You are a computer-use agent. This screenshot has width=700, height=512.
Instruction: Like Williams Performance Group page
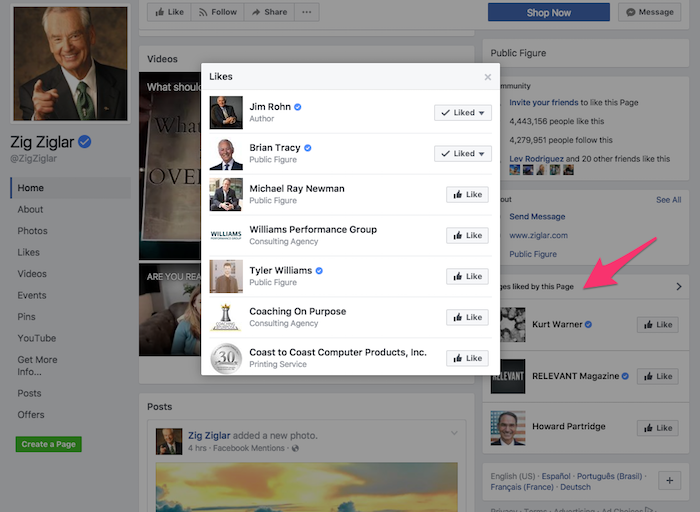coord(467,235)
